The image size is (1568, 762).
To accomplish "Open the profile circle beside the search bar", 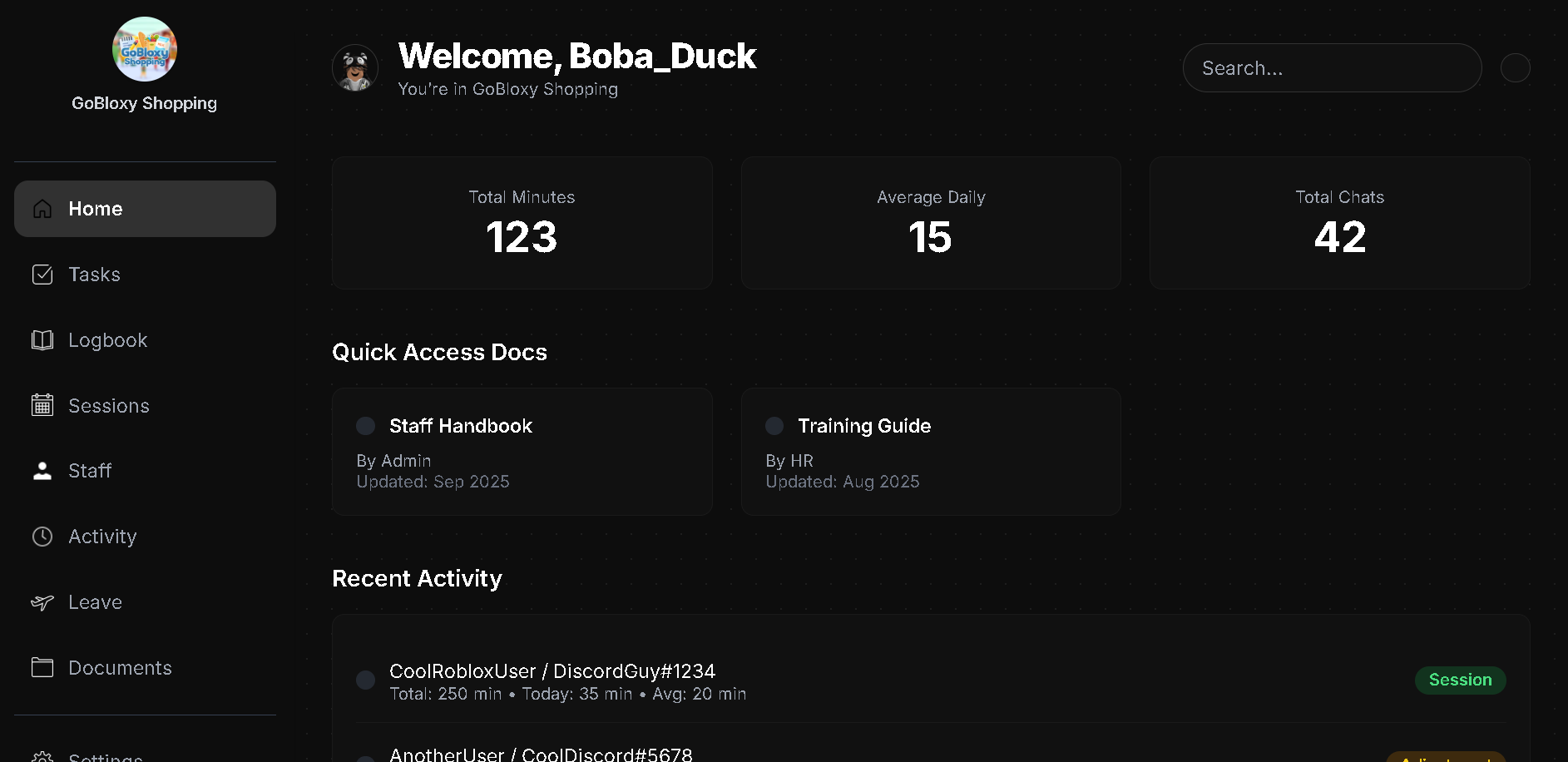I will pyautogui.click(x=1516, y=67).
